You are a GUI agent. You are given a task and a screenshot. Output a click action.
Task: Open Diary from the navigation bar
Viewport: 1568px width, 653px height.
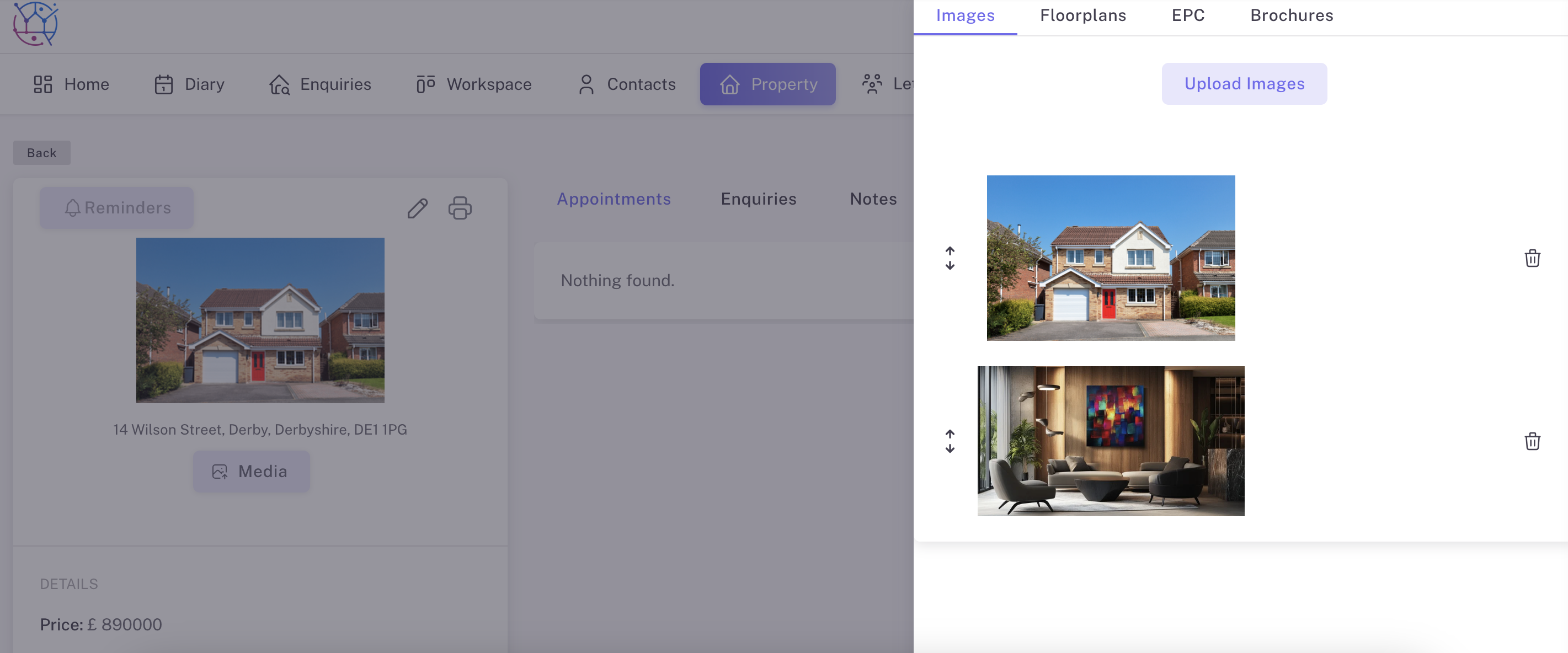189,84
